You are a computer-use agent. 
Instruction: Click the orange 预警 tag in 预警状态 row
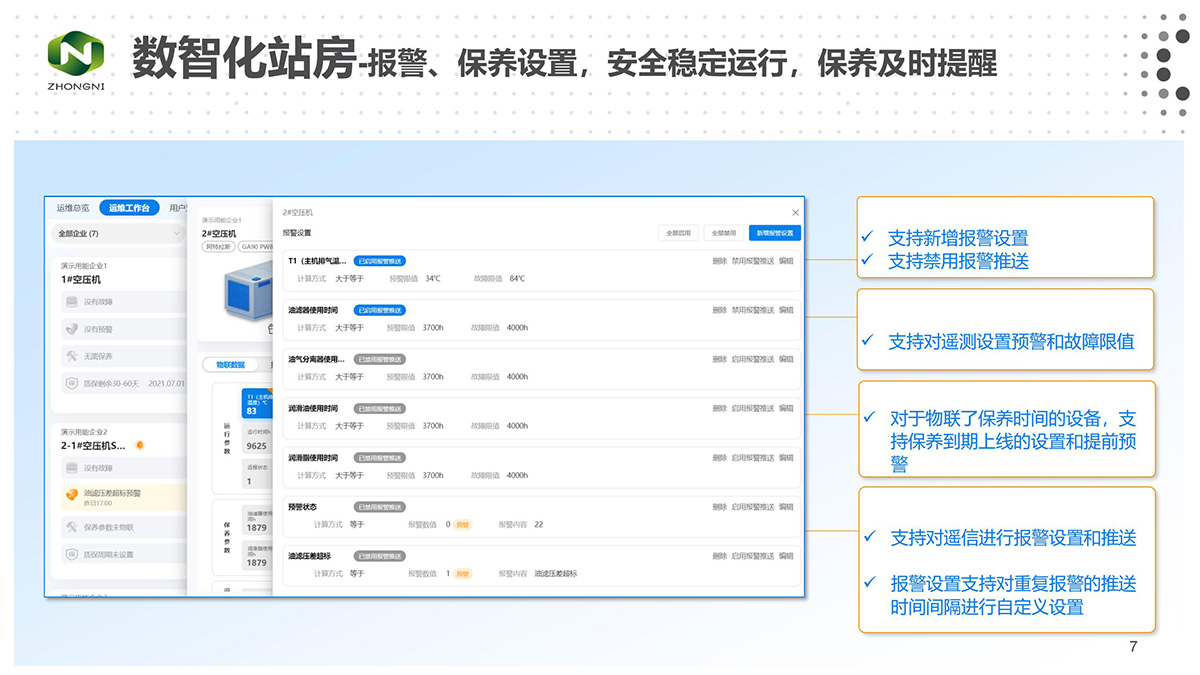point(463,524)
